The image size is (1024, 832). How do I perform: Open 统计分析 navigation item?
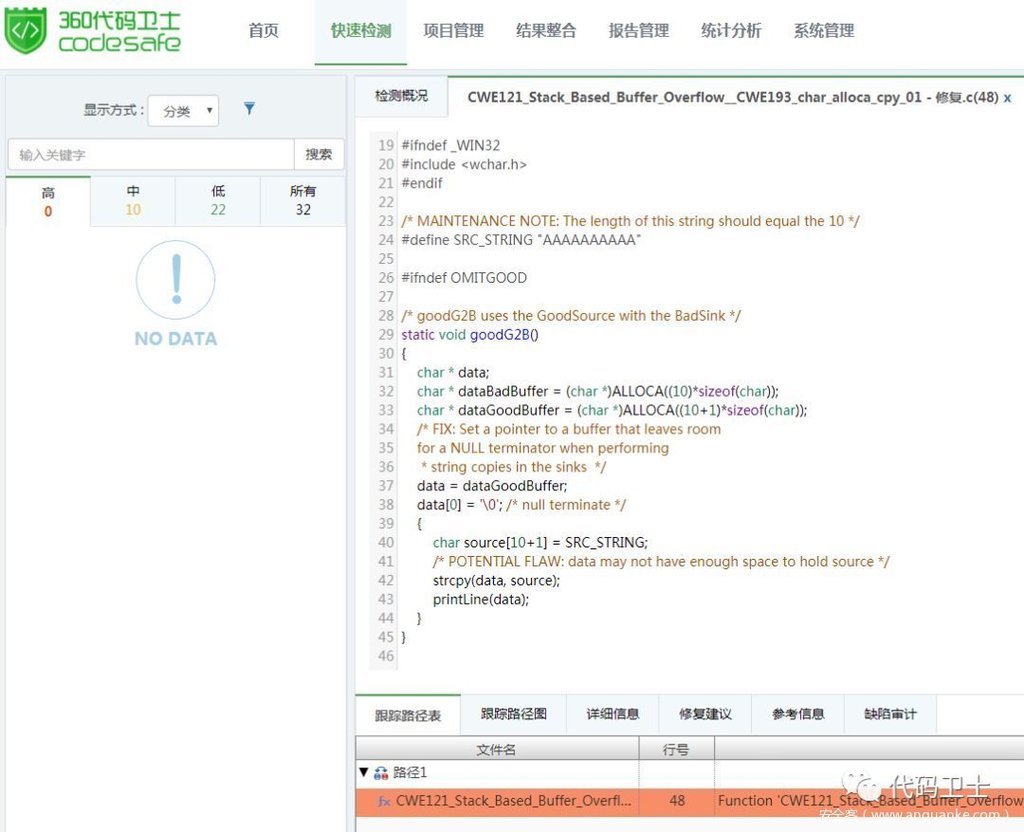click(x=731, y=31)
